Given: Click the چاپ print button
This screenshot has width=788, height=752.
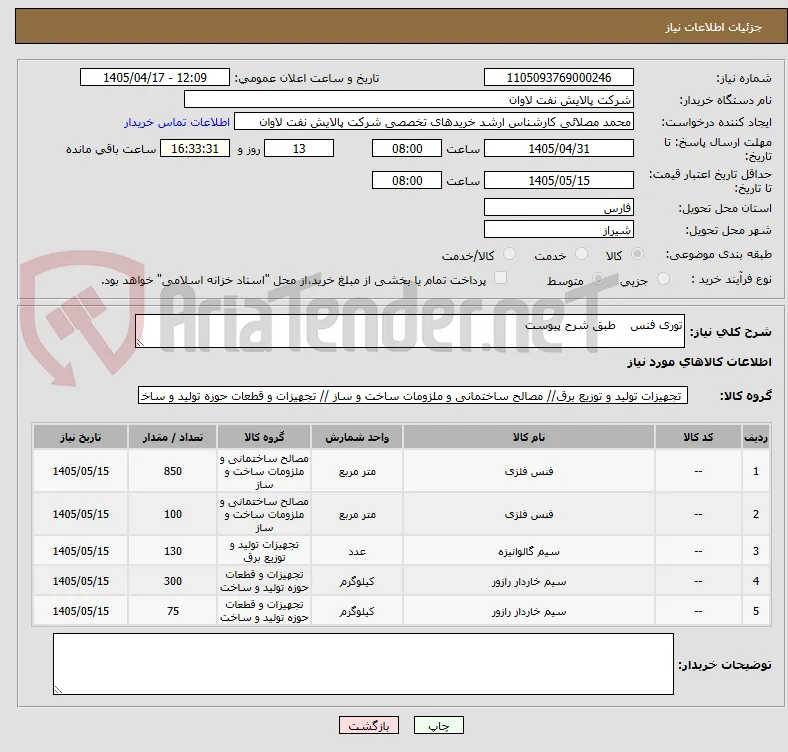Looking at the screenshot, I should click(439, 725).
